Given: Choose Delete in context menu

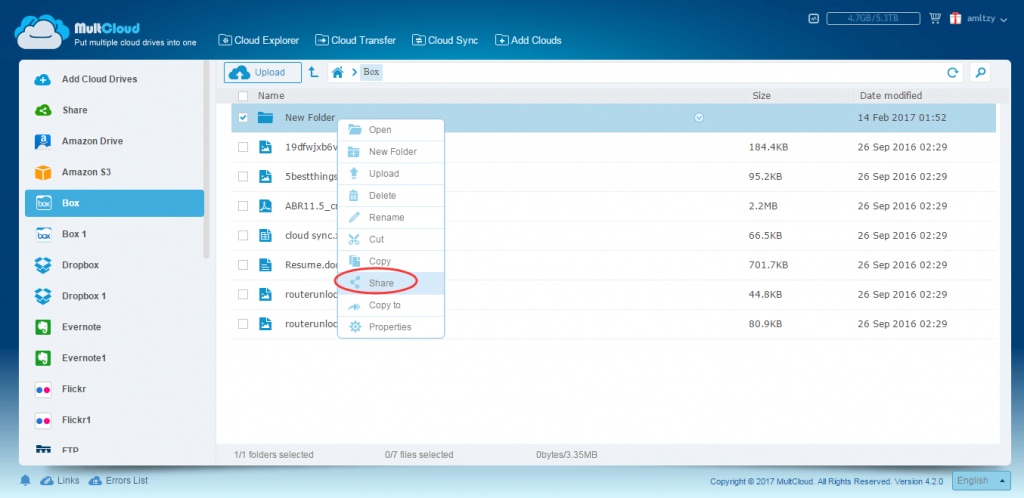Looking at the screenshot, I should [391, 195].
